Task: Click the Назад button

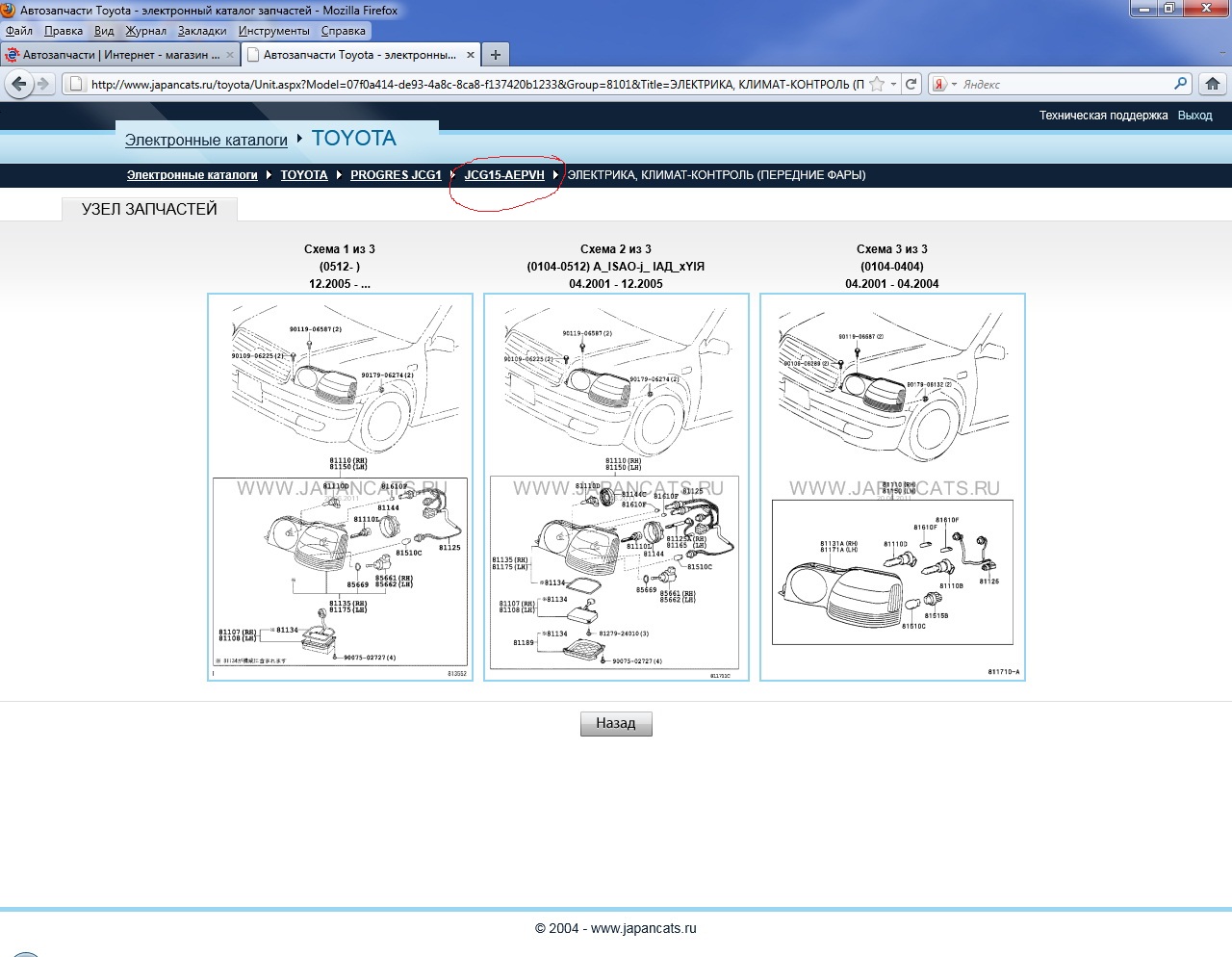Action: 616,724
